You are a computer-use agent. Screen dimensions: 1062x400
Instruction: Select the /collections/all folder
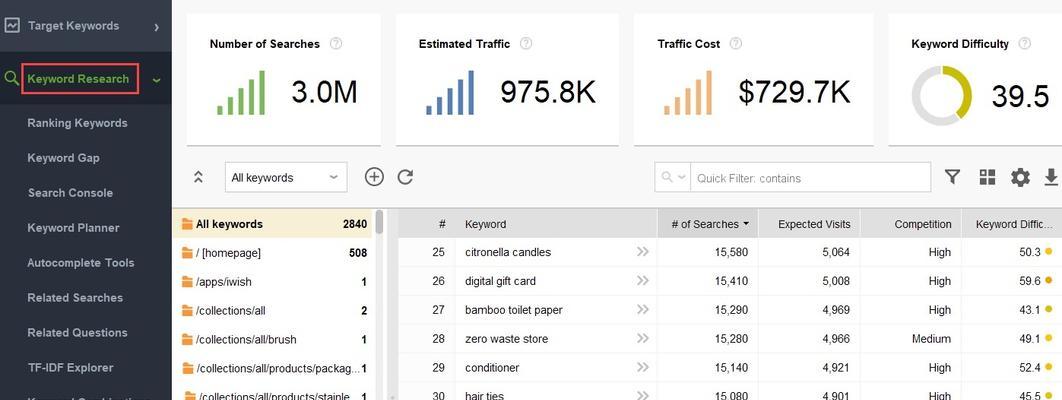click(x=274, y=311)
